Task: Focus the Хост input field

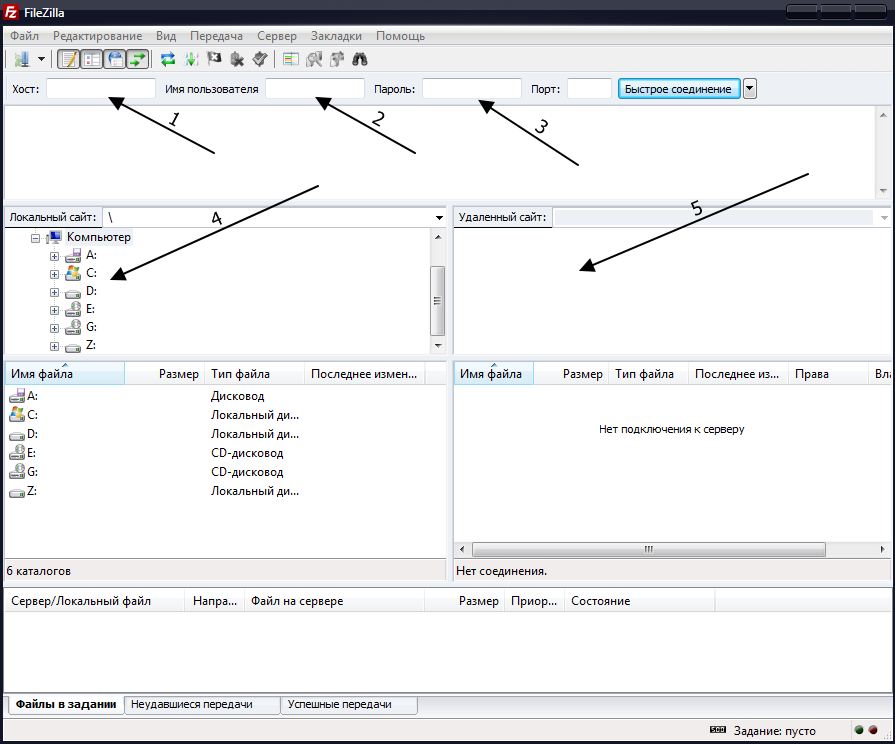Action: click(100, 89)
